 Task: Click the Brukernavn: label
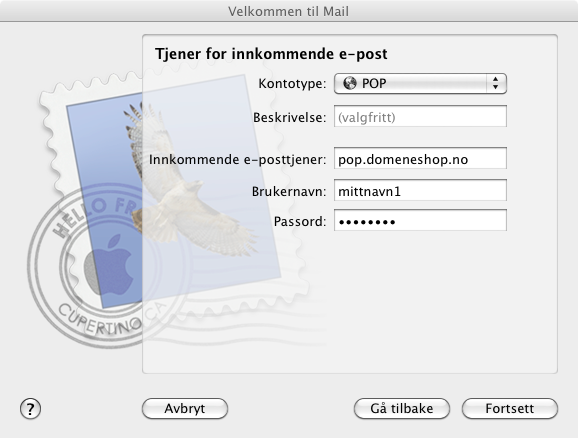[289, 192]
